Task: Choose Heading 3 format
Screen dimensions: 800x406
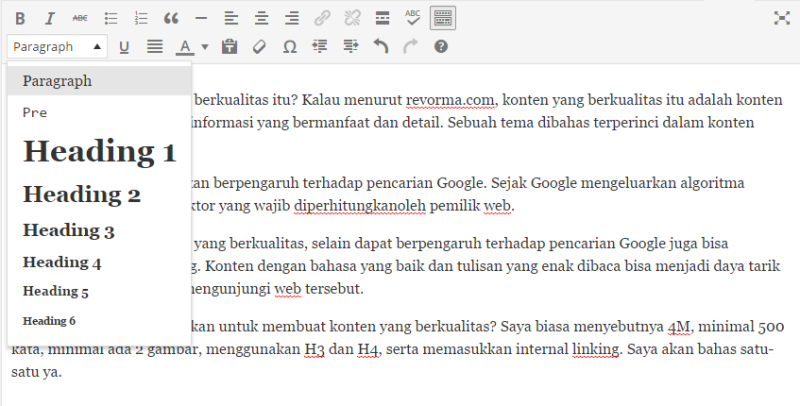Action: tap(99, 231)
